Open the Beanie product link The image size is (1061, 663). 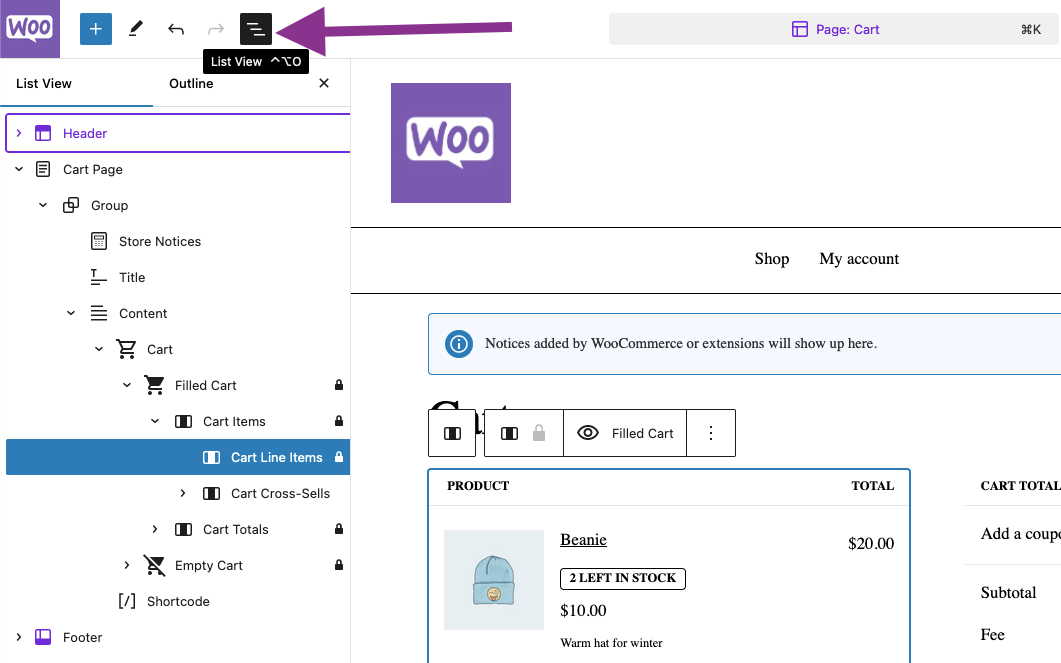[583, 540]
